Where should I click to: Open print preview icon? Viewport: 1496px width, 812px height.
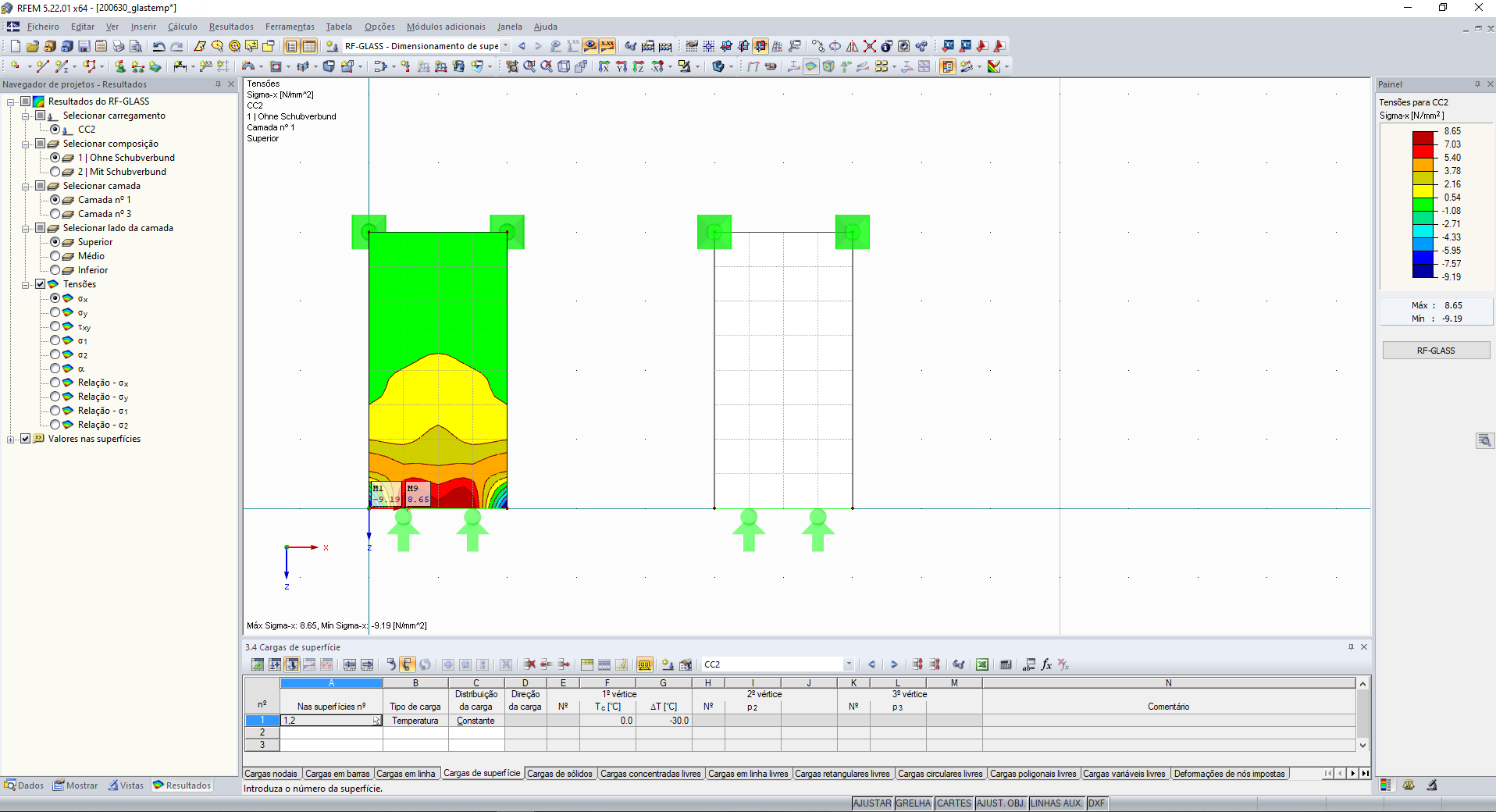[x=135, y=46]
